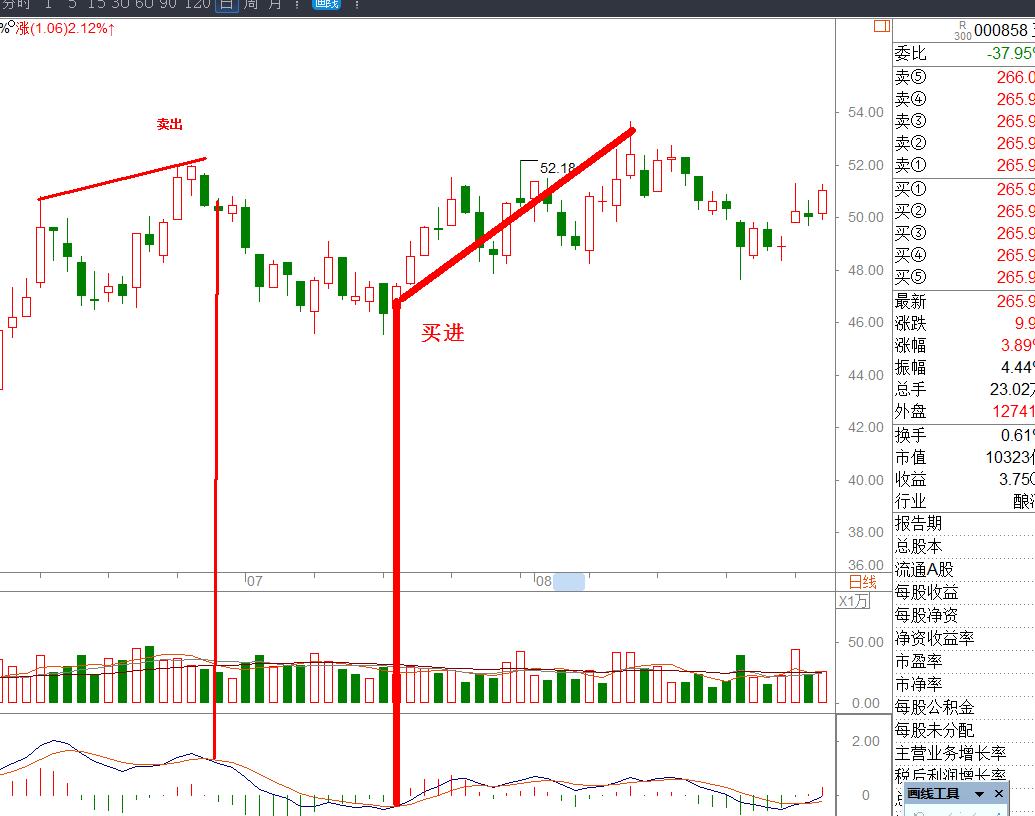The image size is (1035, 816).
Task: Click the 每股公积金 row
Action: click(964, 707)
